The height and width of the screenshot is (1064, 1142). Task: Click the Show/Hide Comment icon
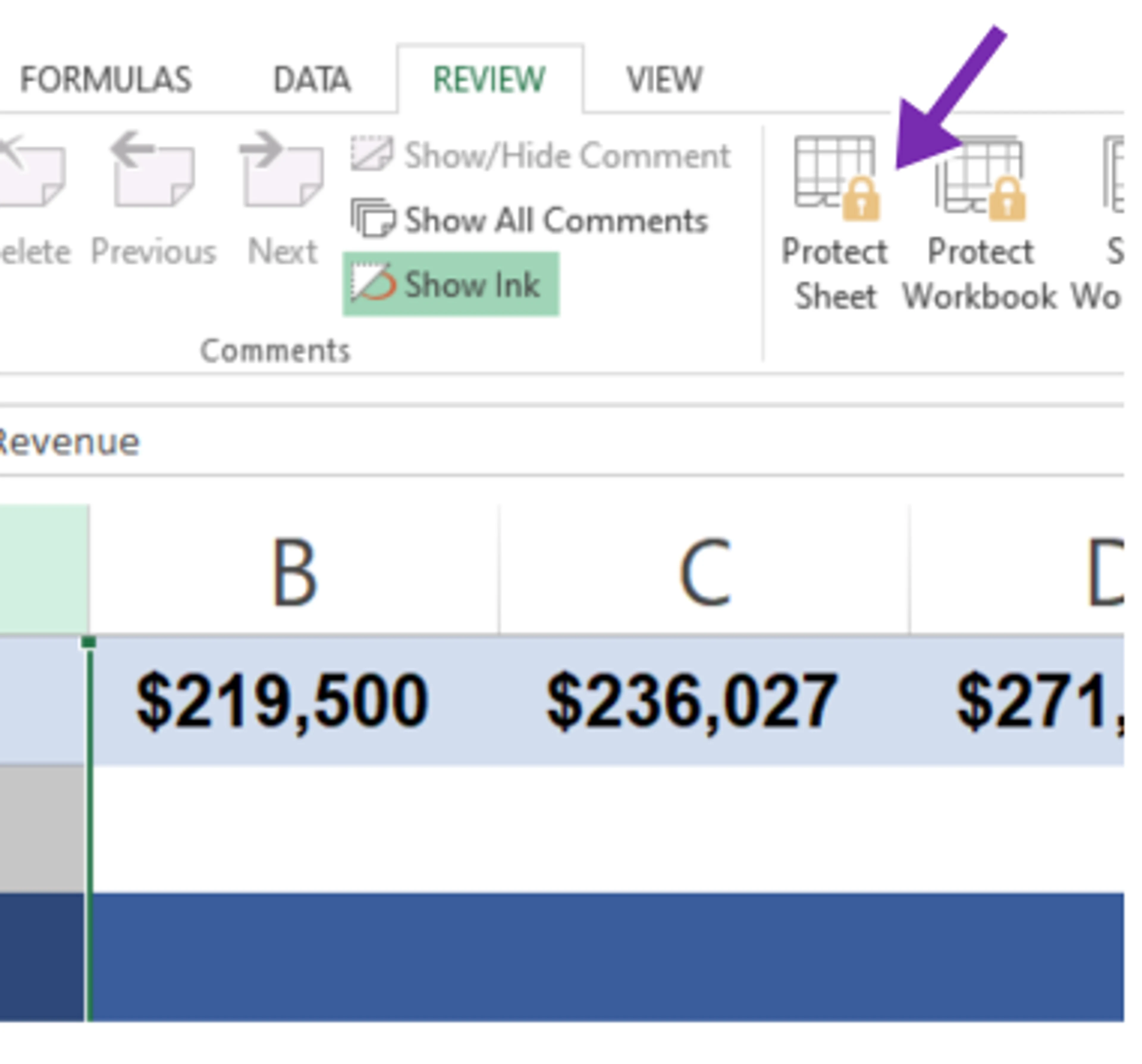[372, 155]
